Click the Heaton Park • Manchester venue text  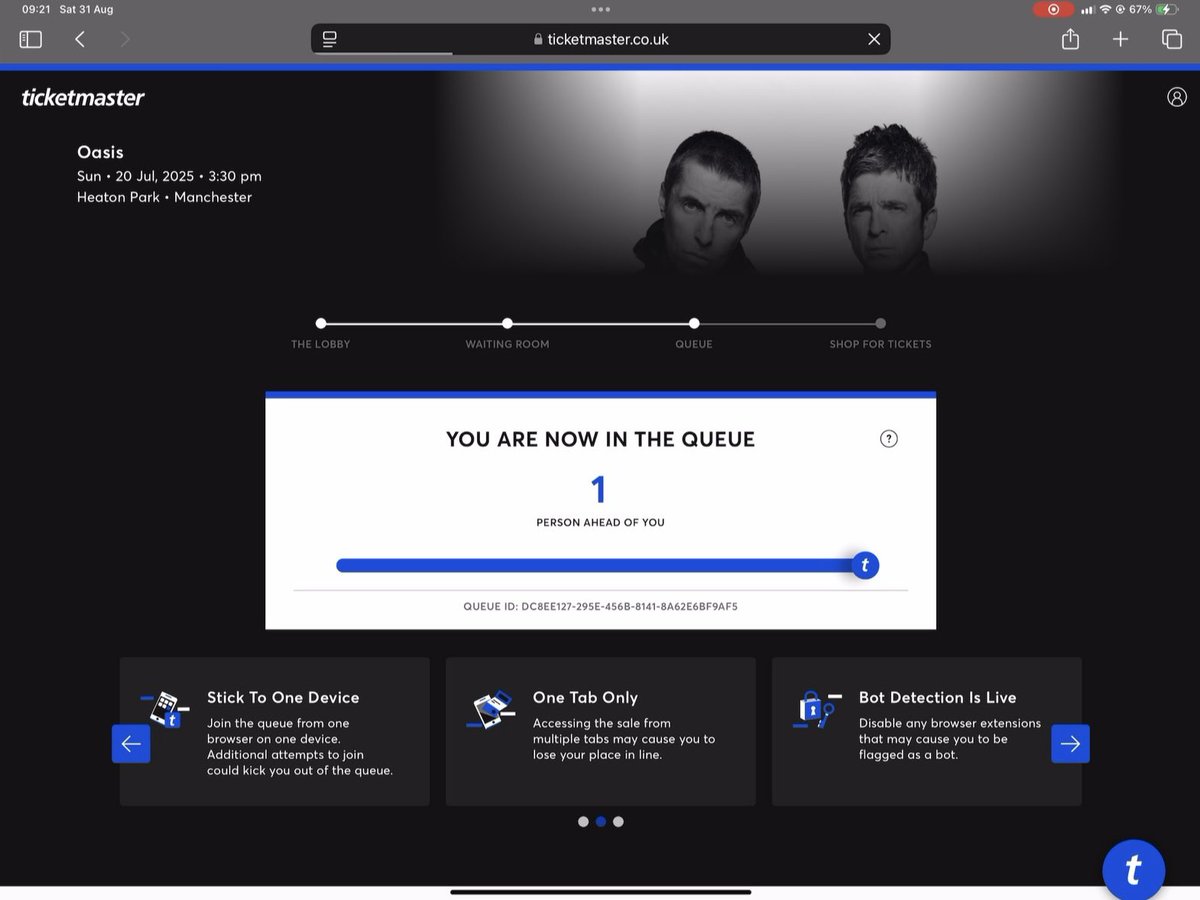pyautogui.click(x=164, y=197)
